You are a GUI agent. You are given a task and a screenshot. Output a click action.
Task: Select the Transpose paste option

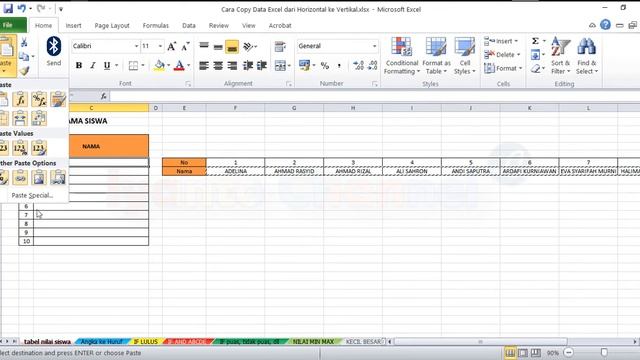click(39, 118)
